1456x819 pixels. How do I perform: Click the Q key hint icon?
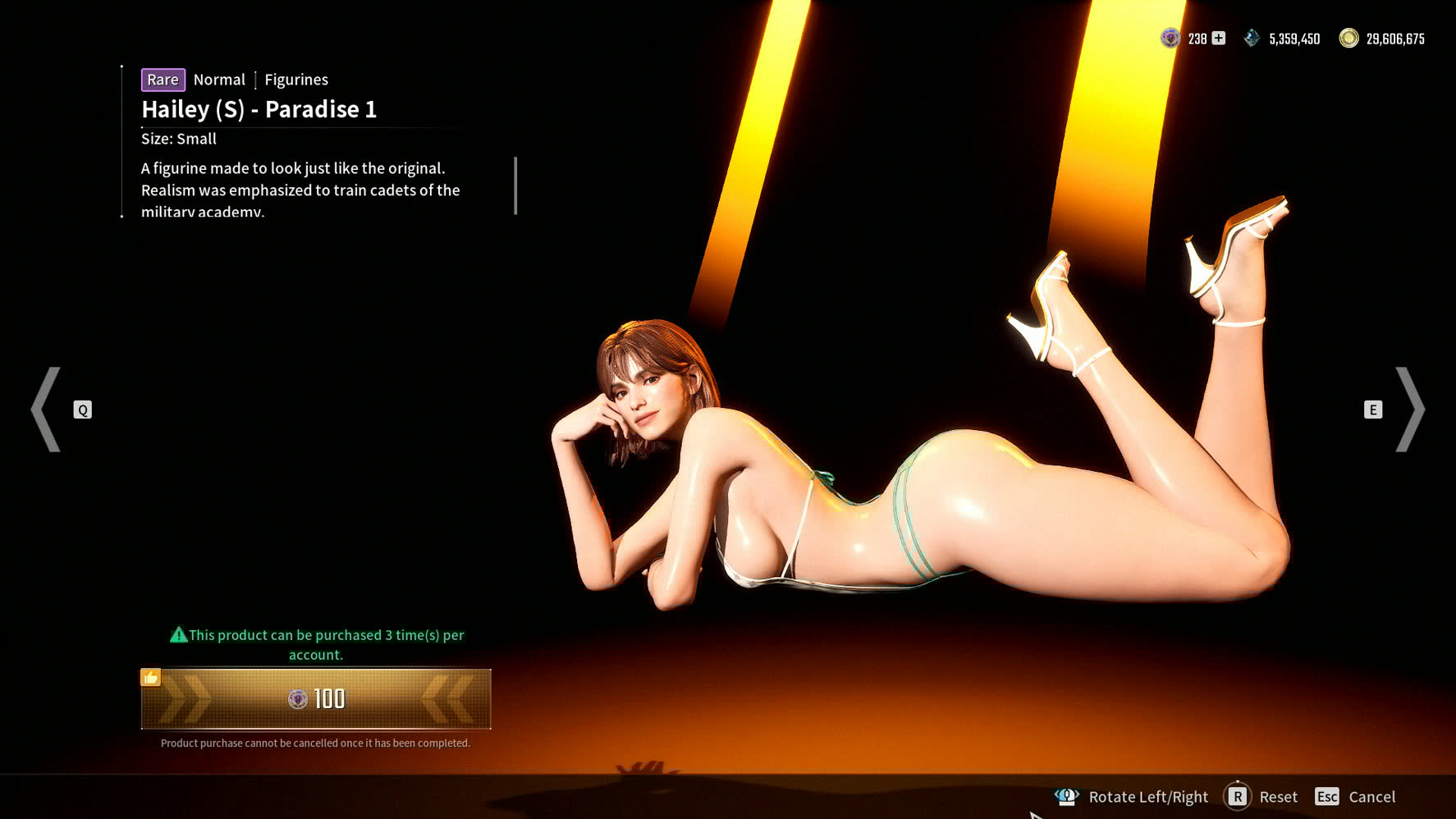point(82,410)
